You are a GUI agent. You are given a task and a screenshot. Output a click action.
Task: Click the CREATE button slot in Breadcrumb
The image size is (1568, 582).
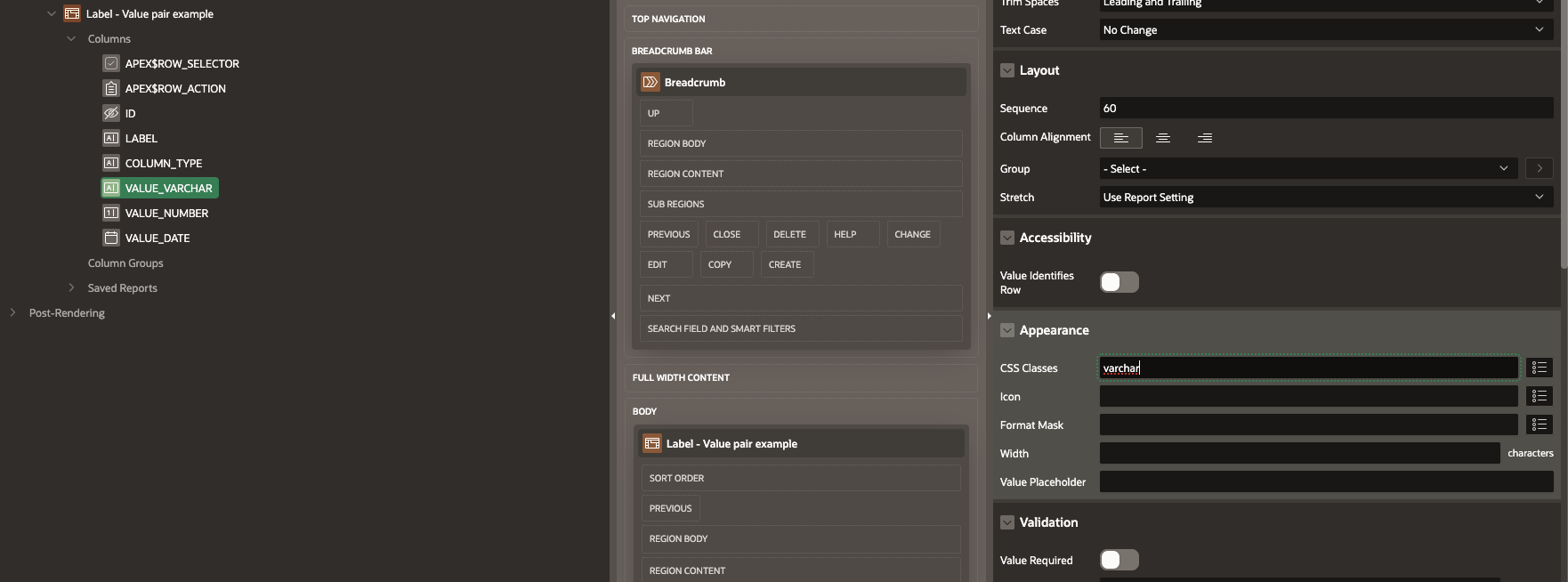point(786,264)
